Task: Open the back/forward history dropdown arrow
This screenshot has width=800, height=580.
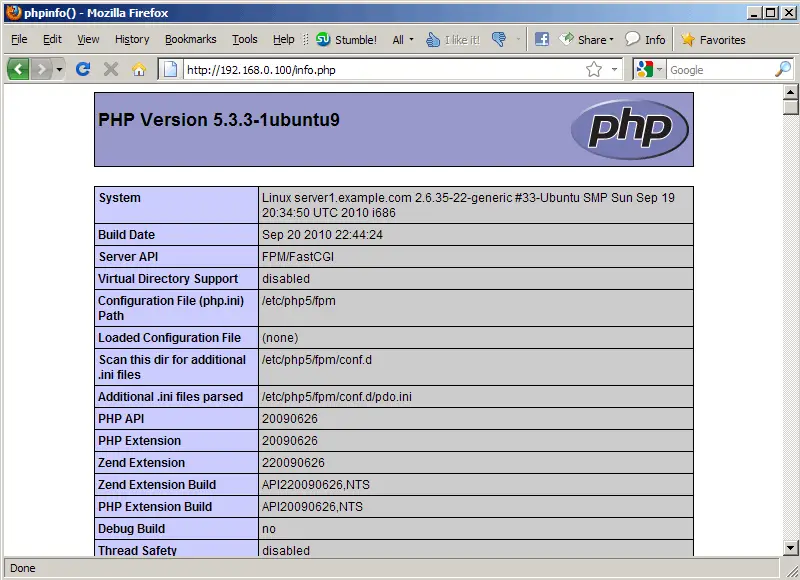Action: point(59,69)
